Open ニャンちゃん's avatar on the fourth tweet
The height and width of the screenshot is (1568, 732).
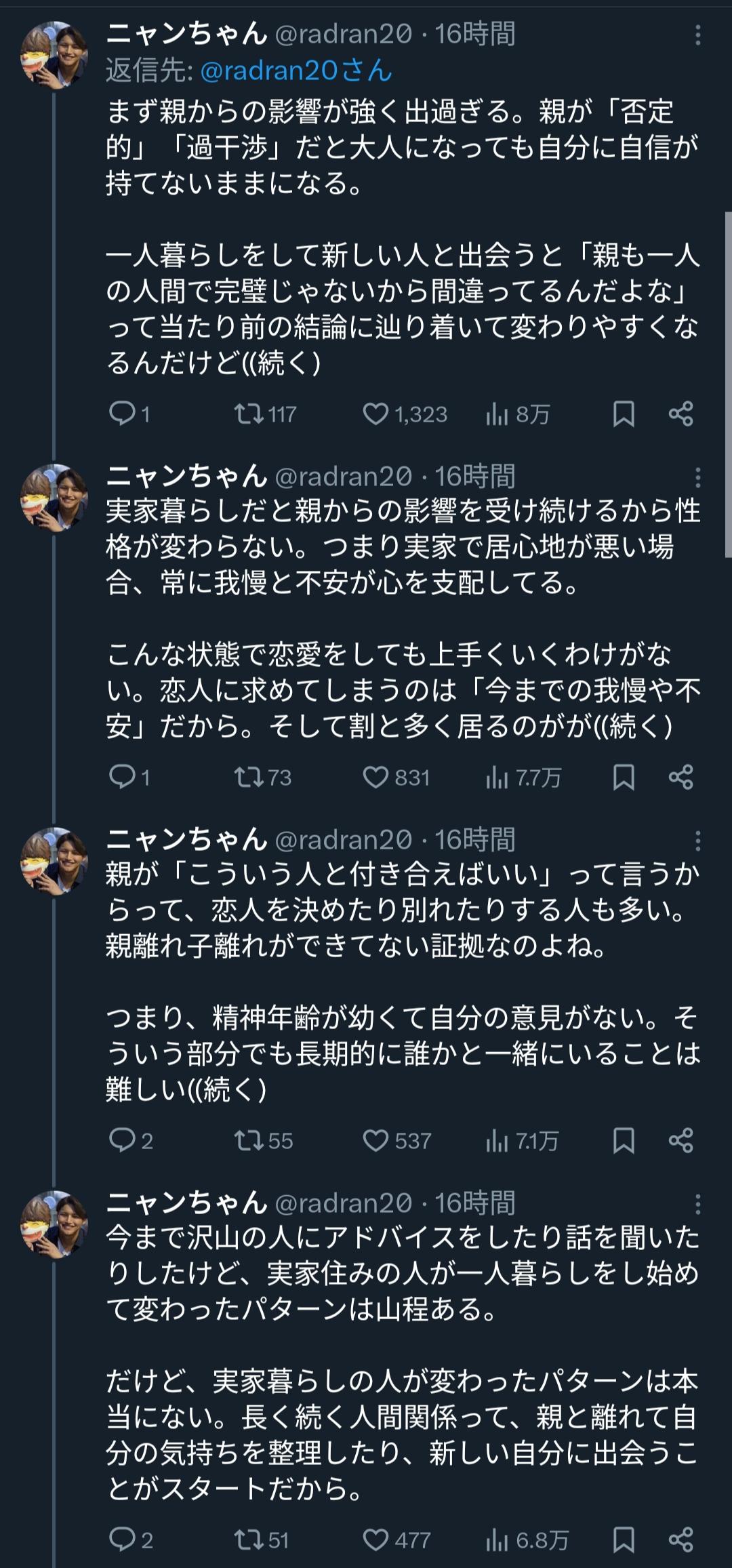tap(54, 1224)
